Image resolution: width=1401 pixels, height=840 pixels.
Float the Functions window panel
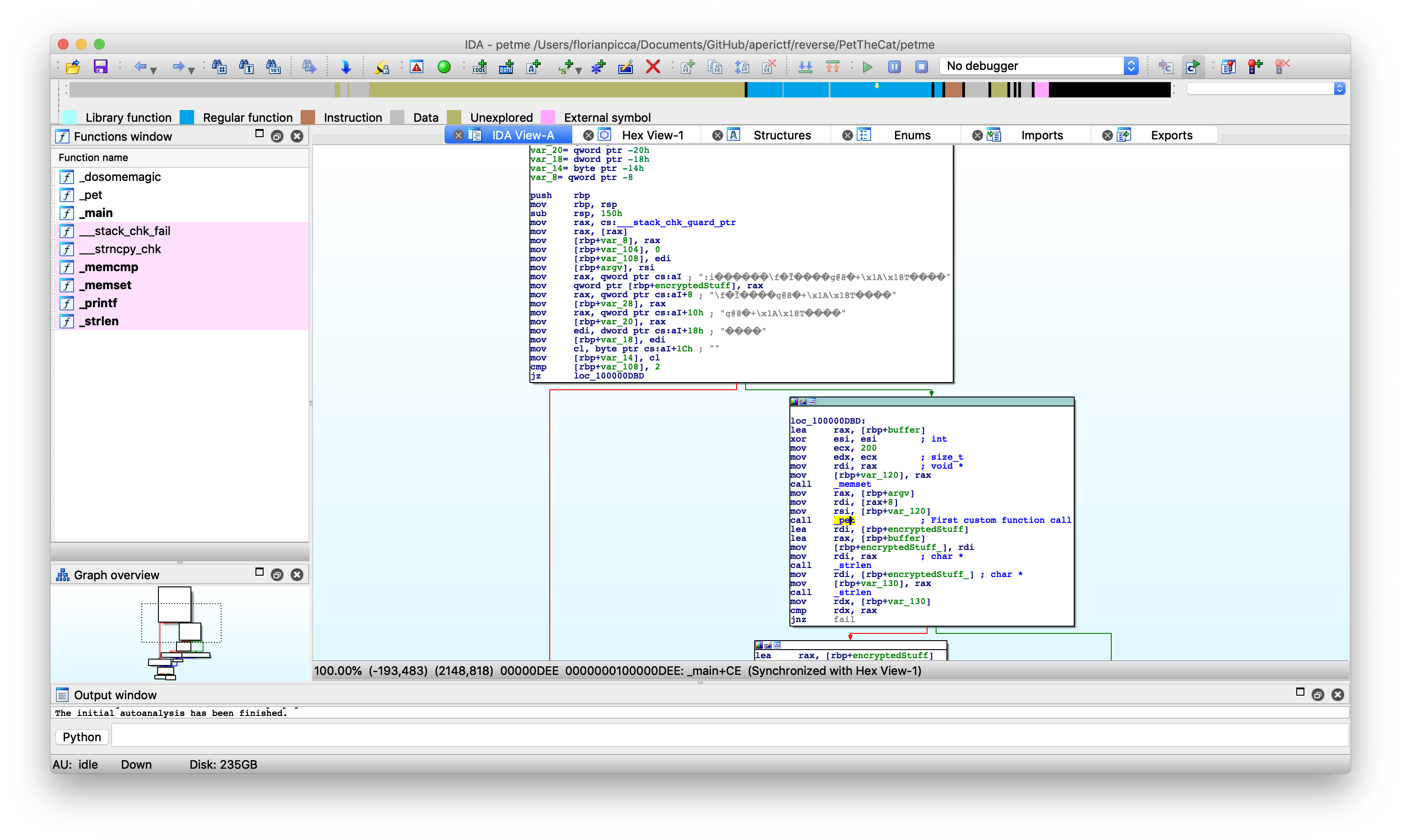(x=277, y=136)
